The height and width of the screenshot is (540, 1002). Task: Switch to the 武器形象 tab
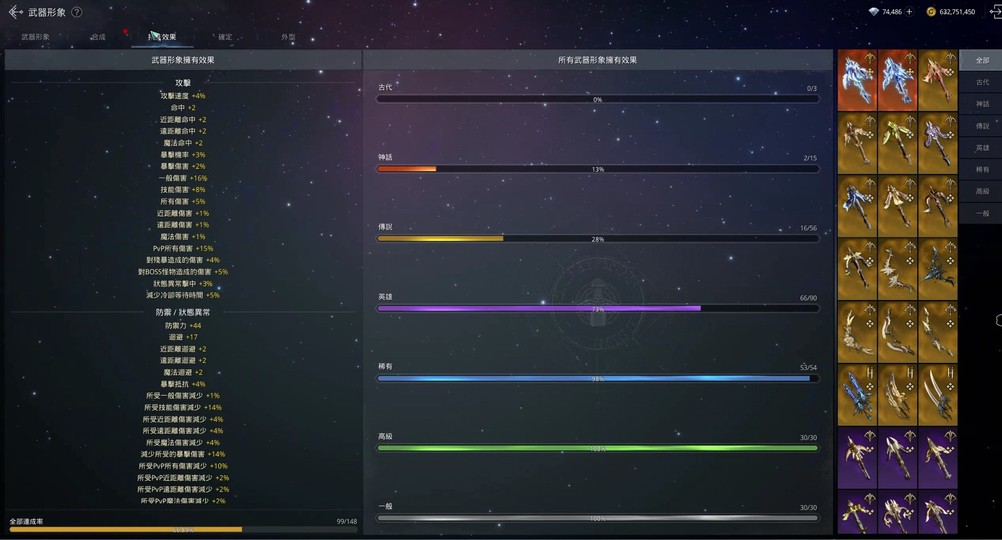pos(36,37)
